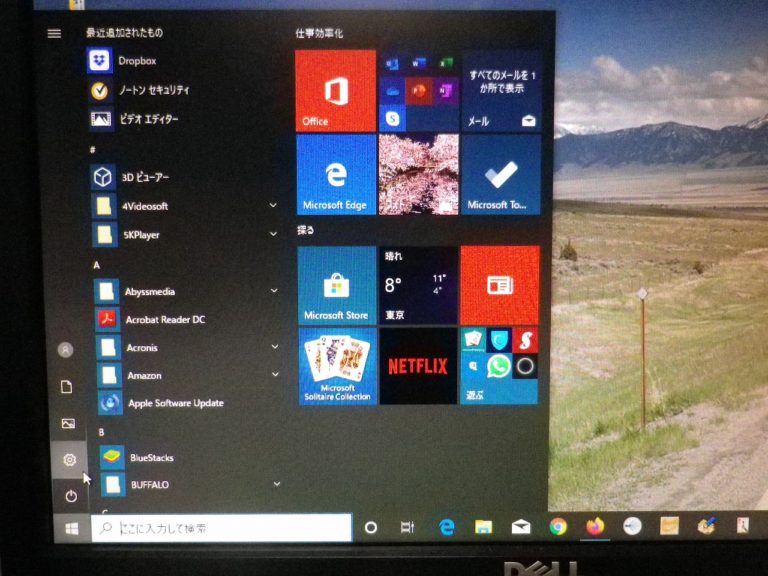Open the Microsoft Edge tile

[x=336, y=175]
